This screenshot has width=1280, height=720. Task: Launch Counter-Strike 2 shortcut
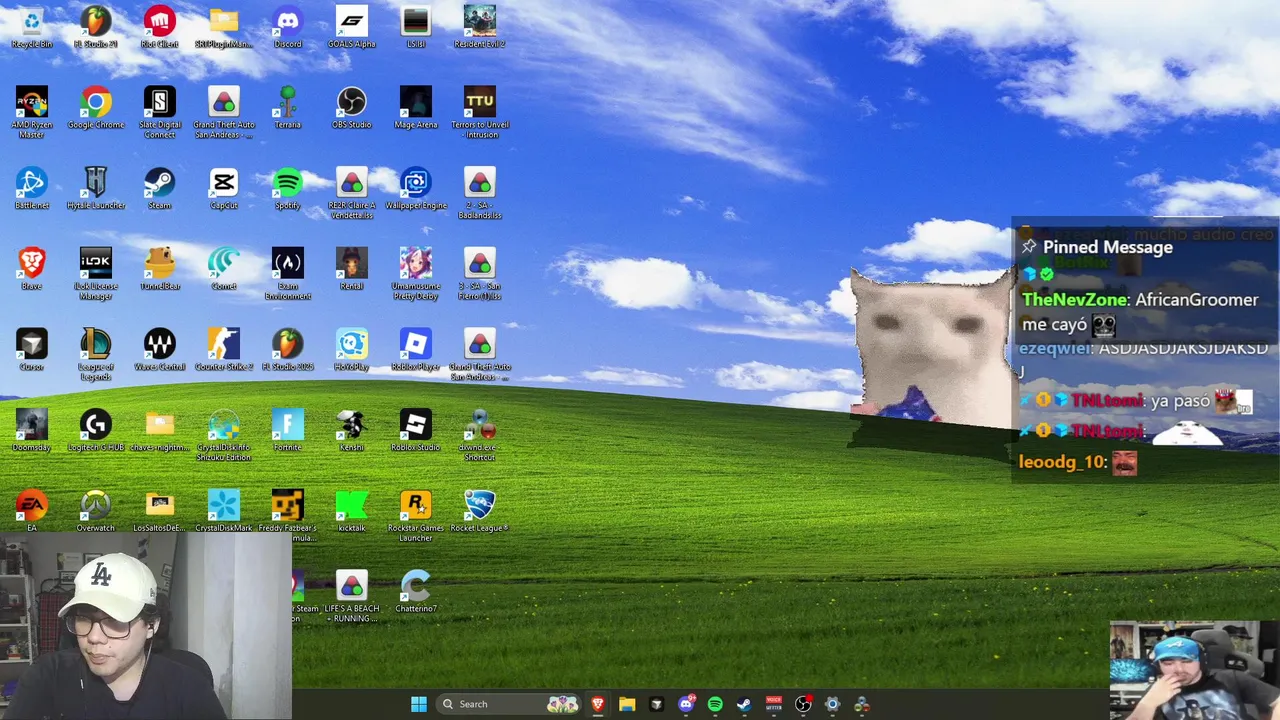pos(224,351)
